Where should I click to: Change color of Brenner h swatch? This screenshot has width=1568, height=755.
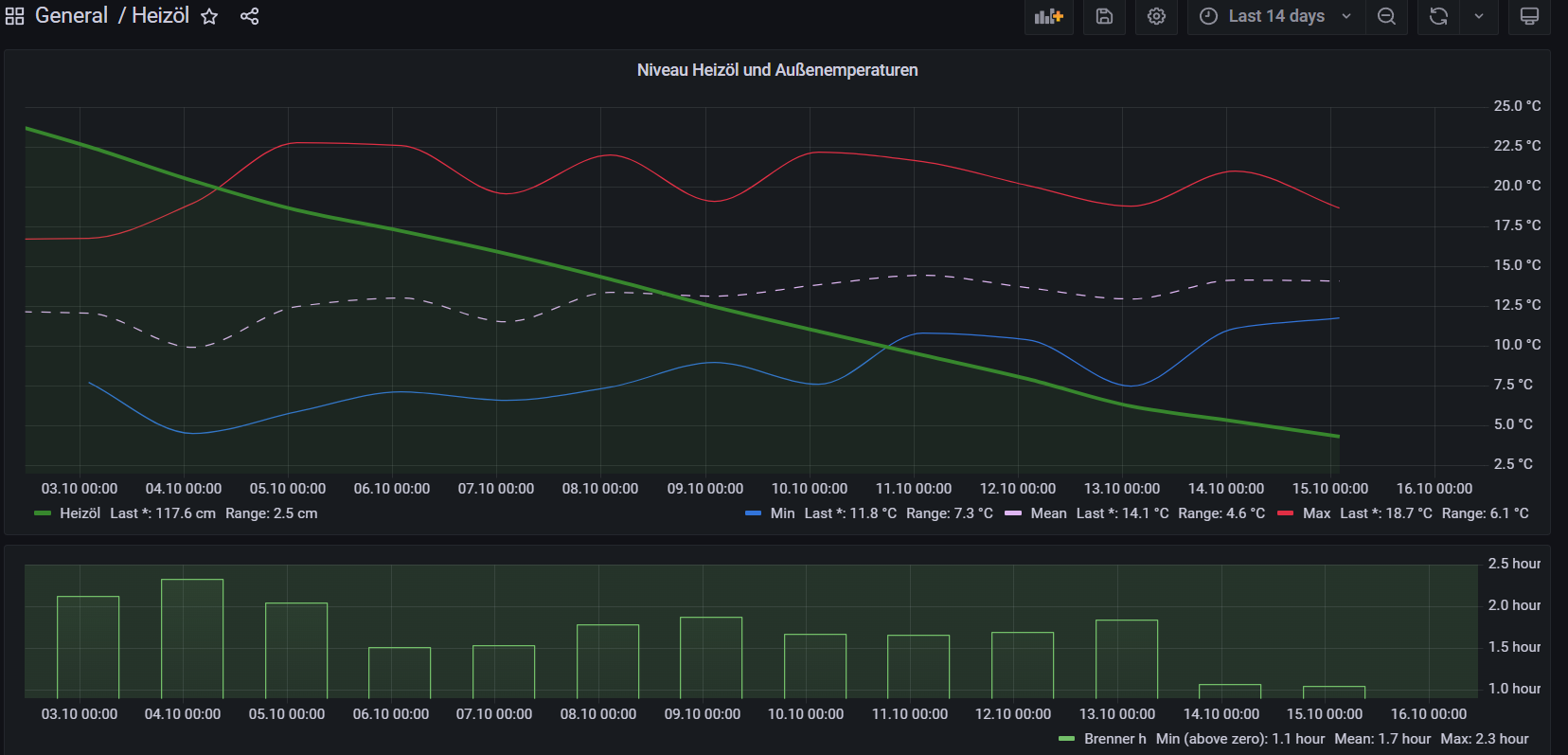click(1066, 739)
